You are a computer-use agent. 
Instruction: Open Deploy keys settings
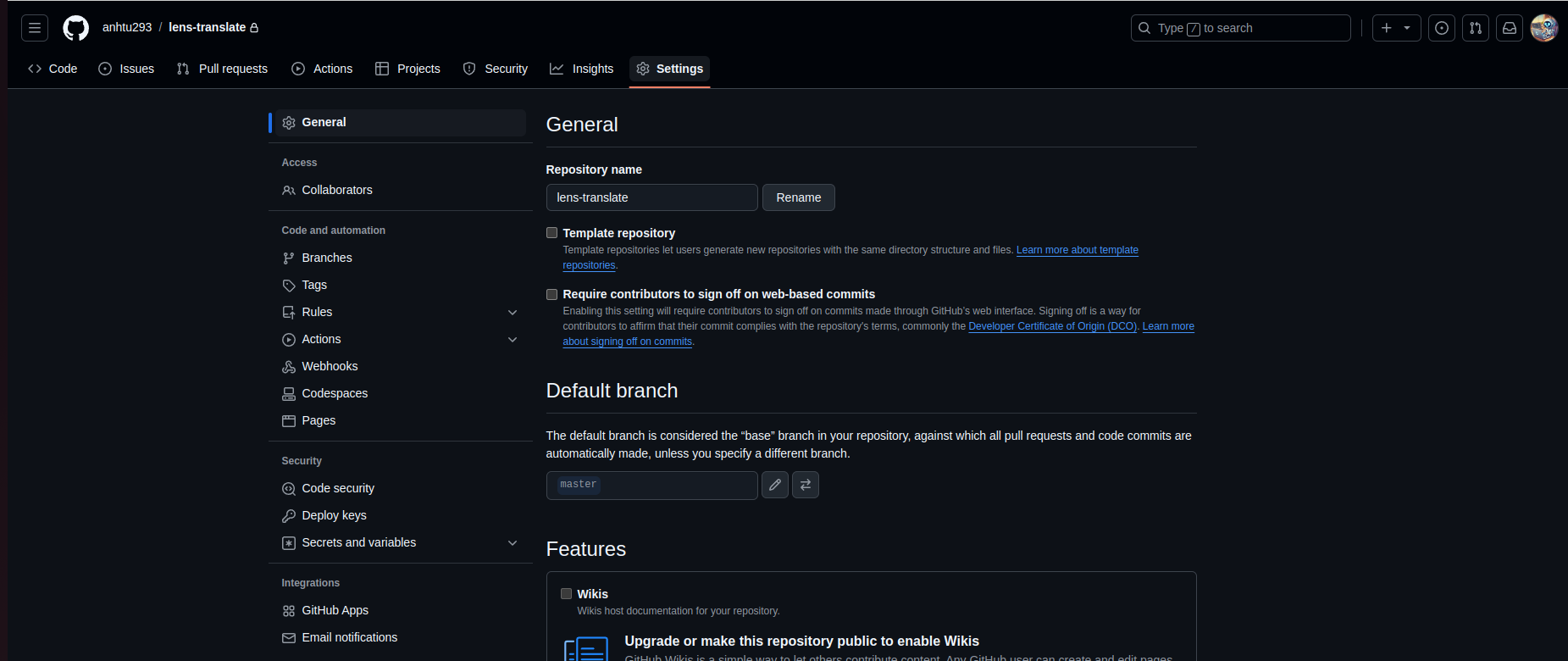(x=401, y=516)
